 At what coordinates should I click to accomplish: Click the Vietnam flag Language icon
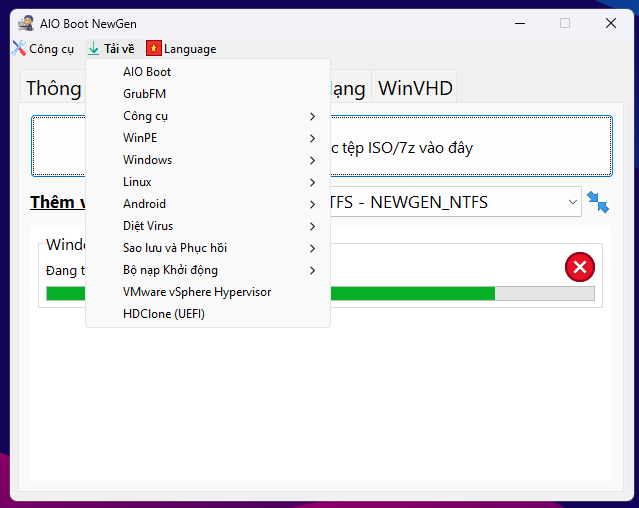tap(154, 48)
